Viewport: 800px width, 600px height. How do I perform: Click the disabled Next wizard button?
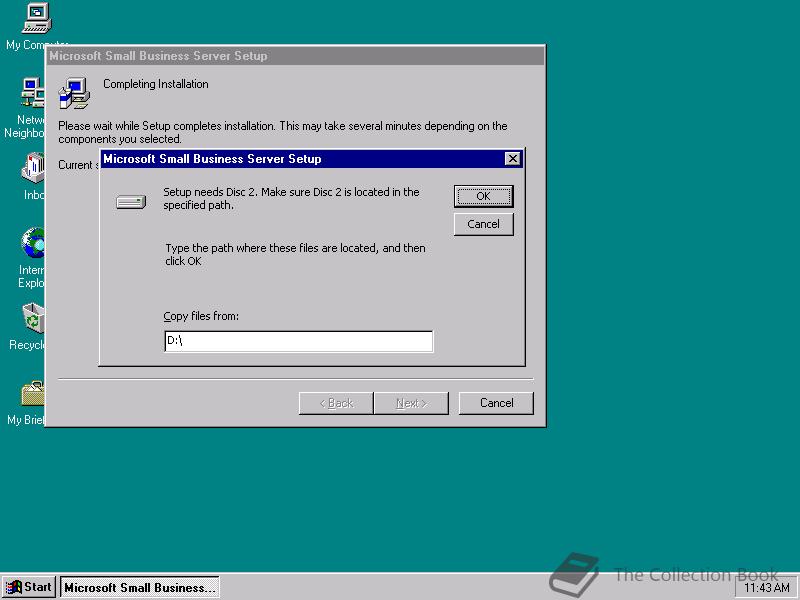(411, 403)
